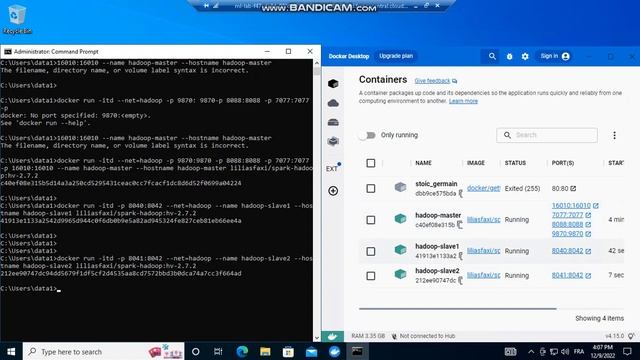This screenshot has height=360, width=640.
Task: Open the Volumes drive icon in sidebar
Action: point(333,122)
